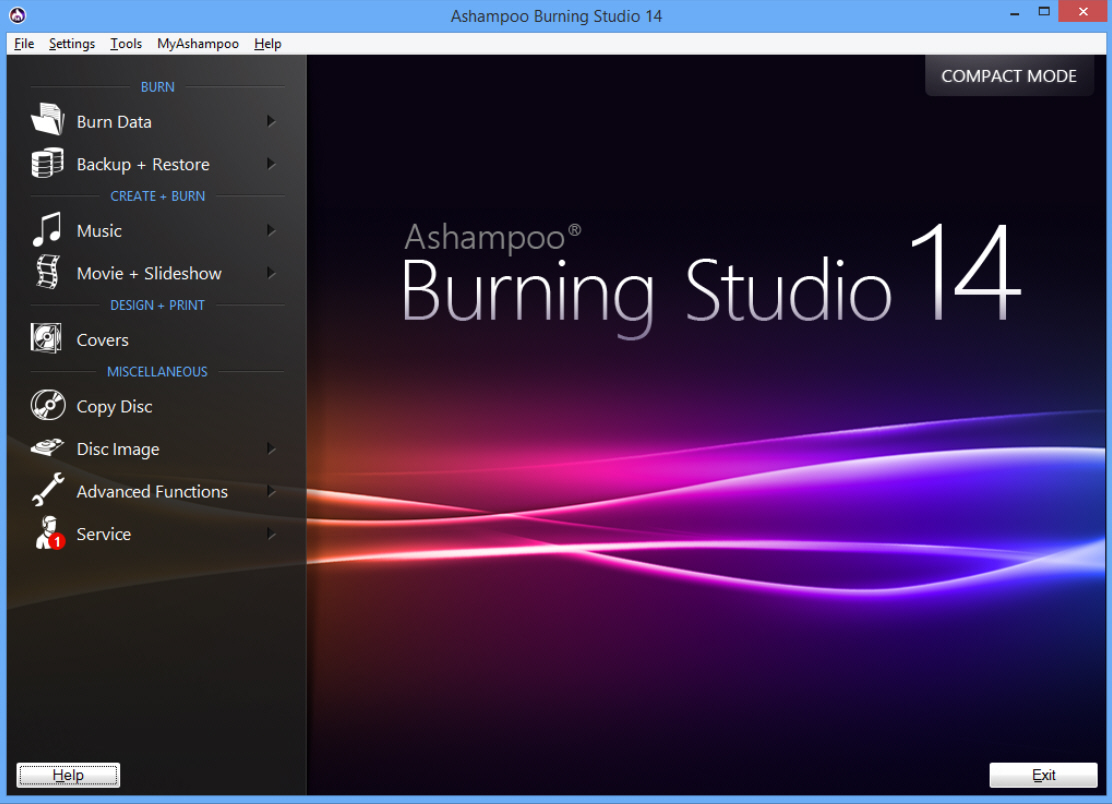The height and width of the screenshot is (804, 1112).
Task: Expand the Service submenu arrow
Action: [271, 534]
